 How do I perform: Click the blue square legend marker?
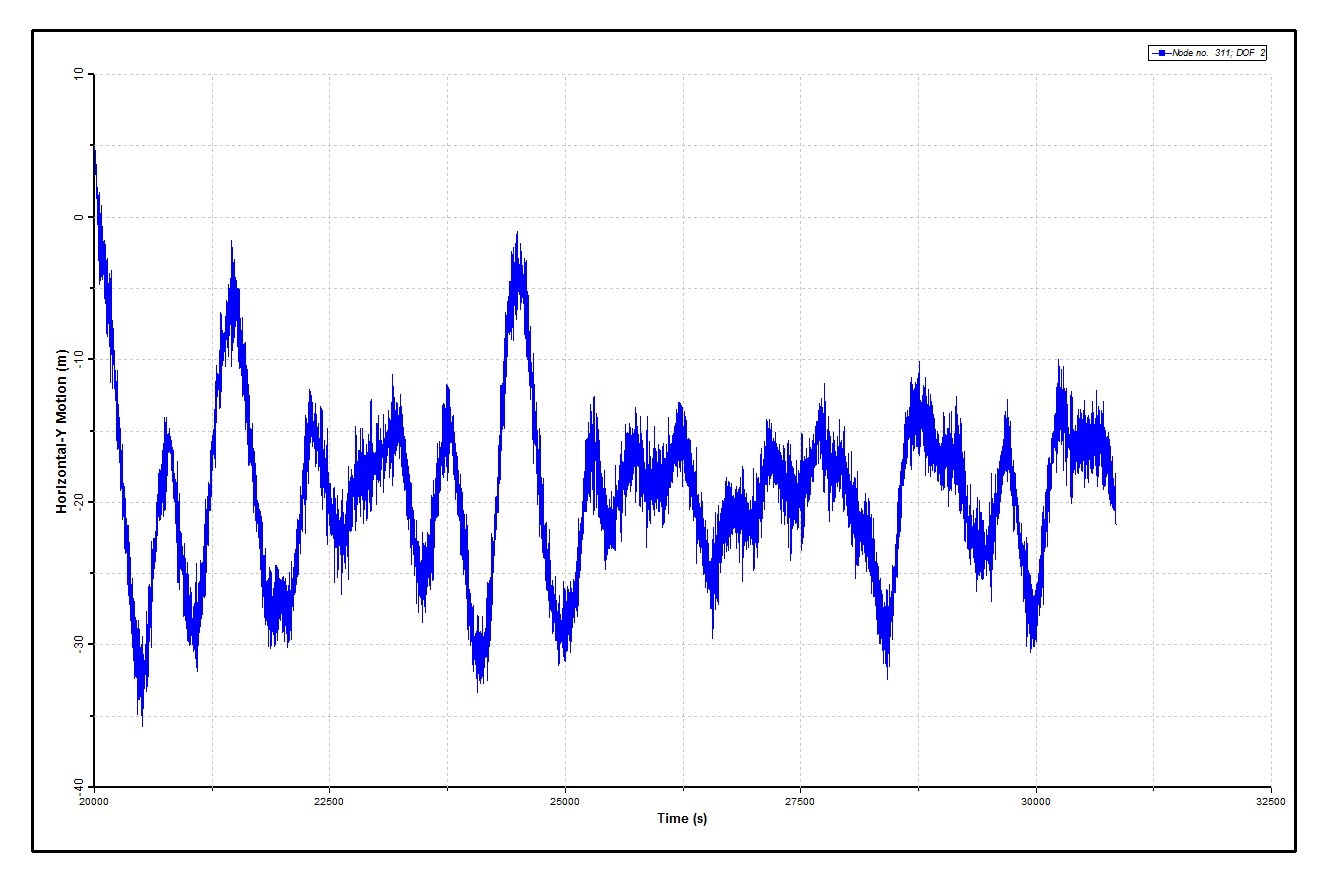click(x=1161, y=53)
